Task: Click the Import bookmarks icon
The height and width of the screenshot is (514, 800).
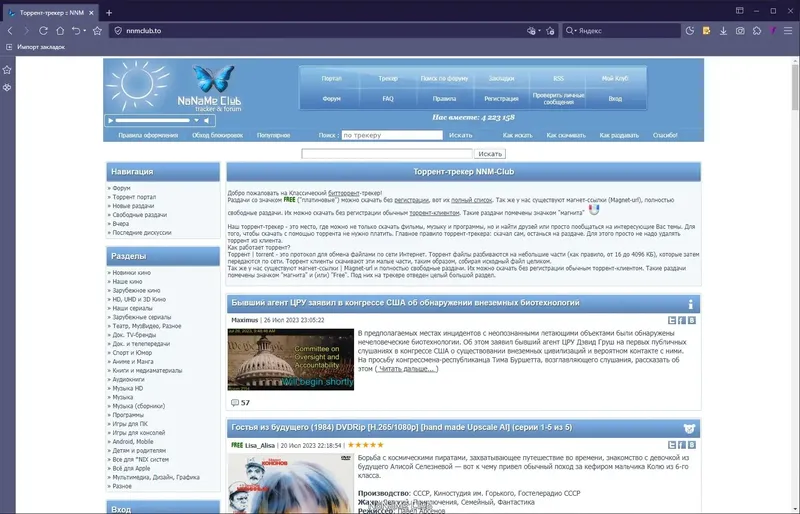Action: [9, 47]
